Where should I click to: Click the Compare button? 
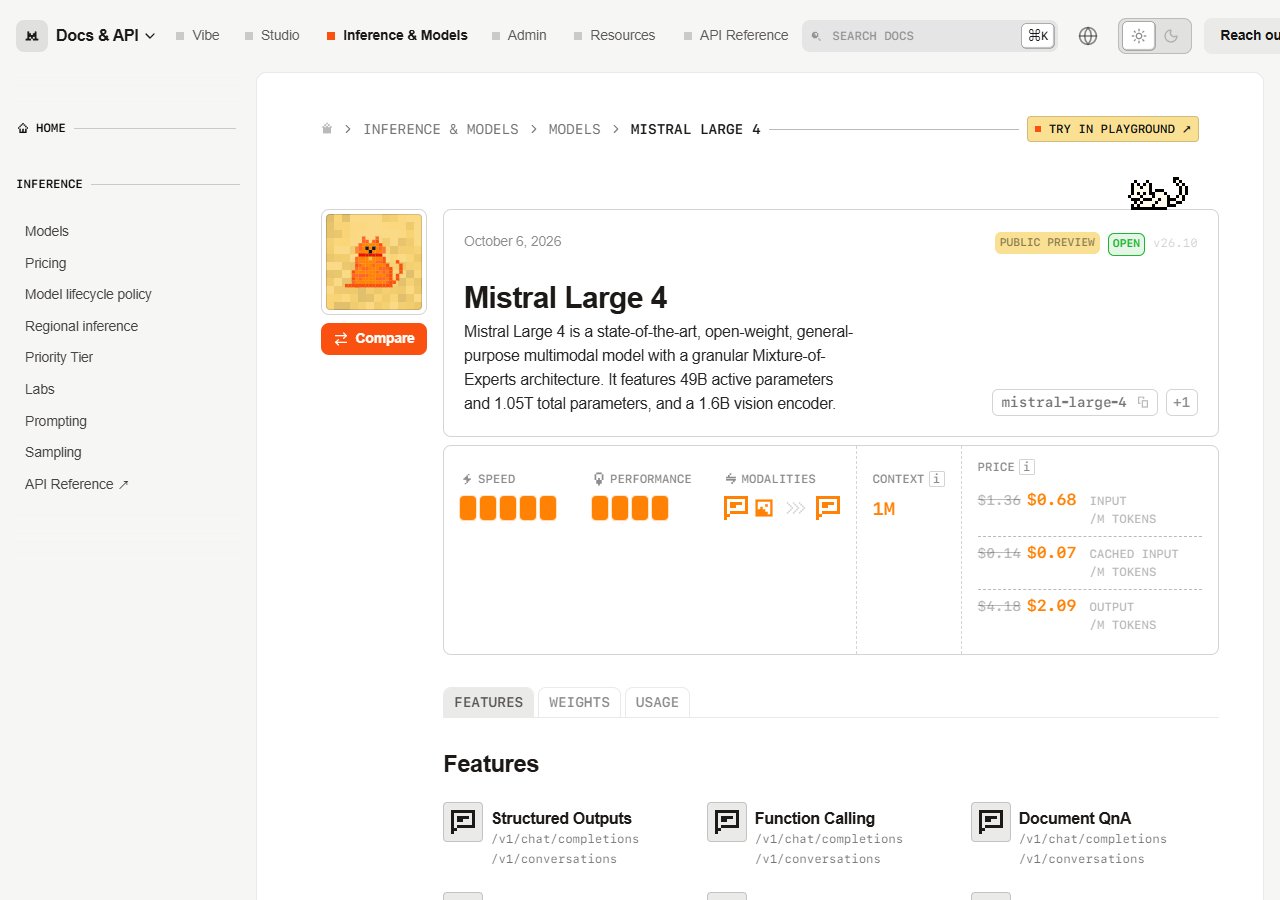[374, 339]
